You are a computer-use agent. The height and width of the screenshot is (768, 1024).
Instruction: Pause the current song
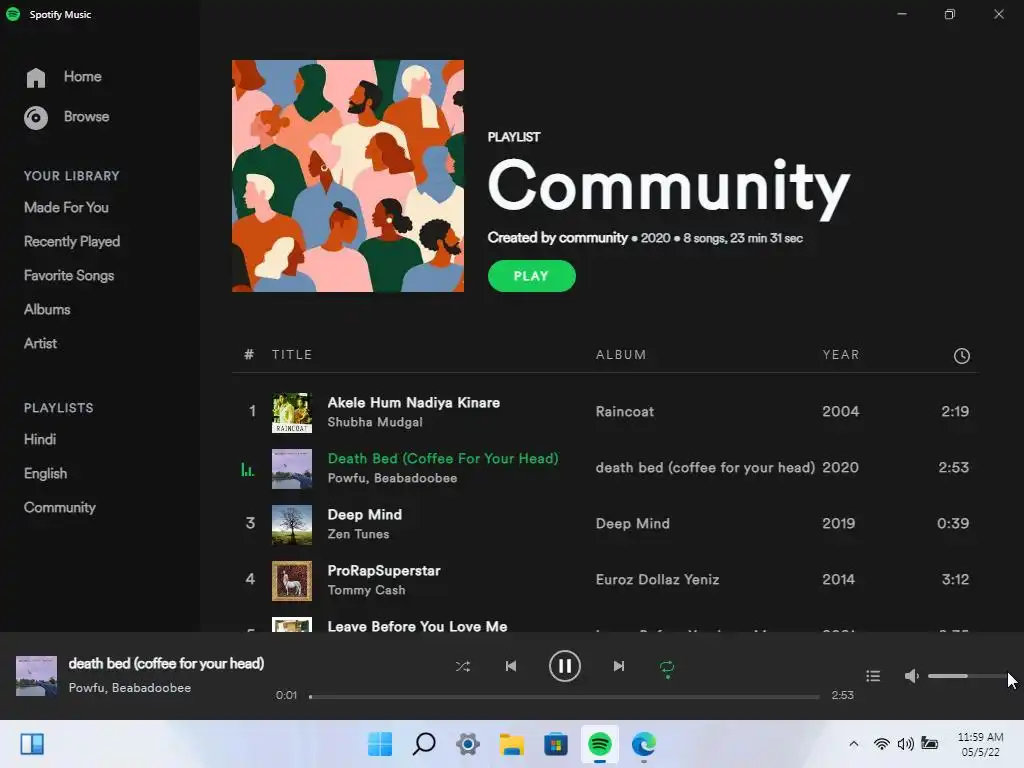(565, 666)
